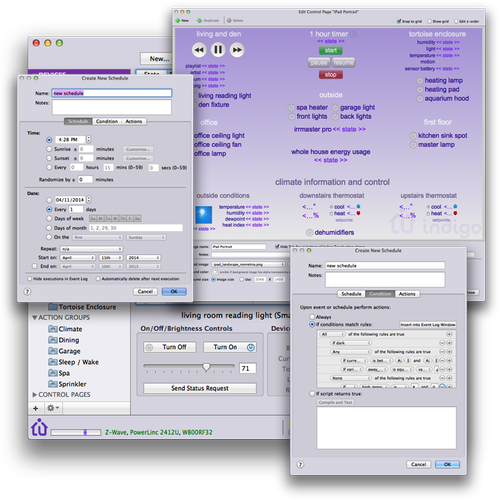The width and height of the screenshot is (500, 500).
Task: Select If script returns true radio button
Action: pos(312,394)
